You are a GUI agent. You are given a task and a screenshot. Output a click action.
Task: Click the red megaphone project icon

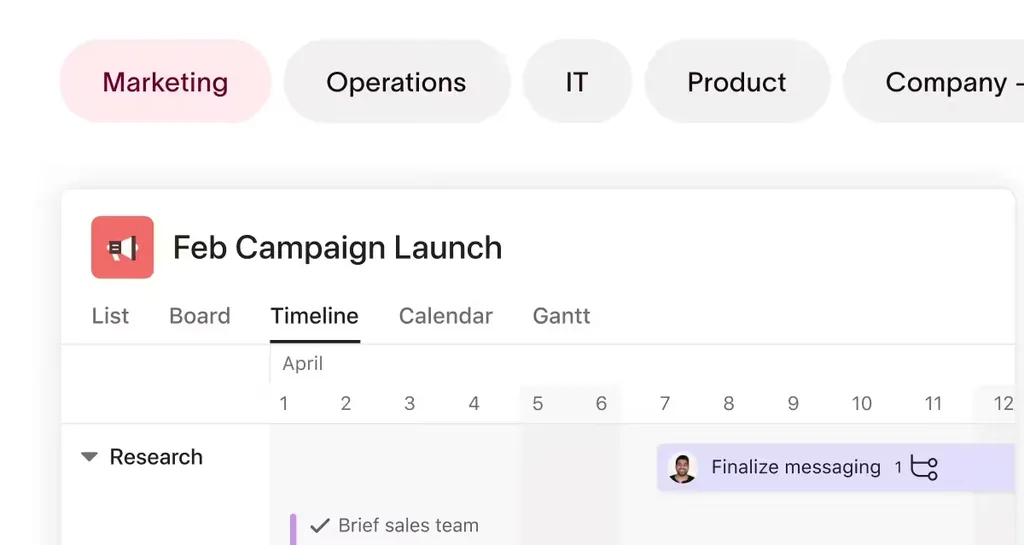coord(122,247)
